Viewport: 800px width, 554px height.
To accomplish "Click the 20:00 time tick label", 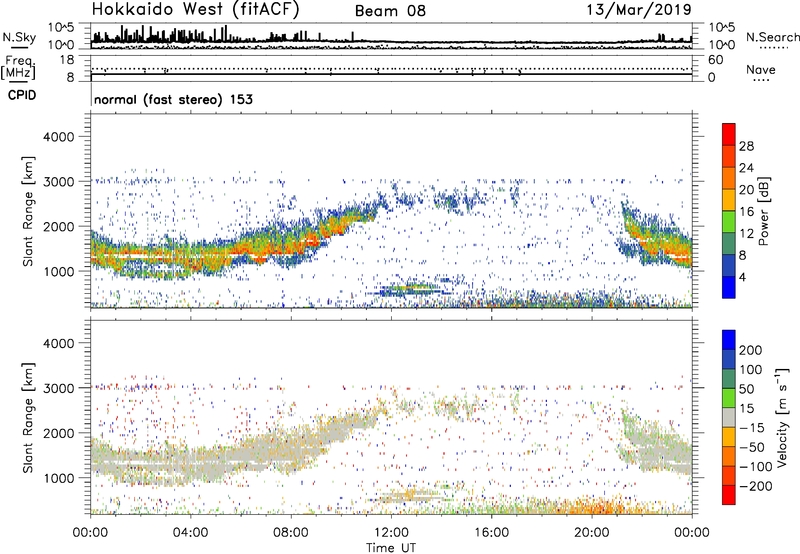I will pyautogui.click(x=592, y=533).
